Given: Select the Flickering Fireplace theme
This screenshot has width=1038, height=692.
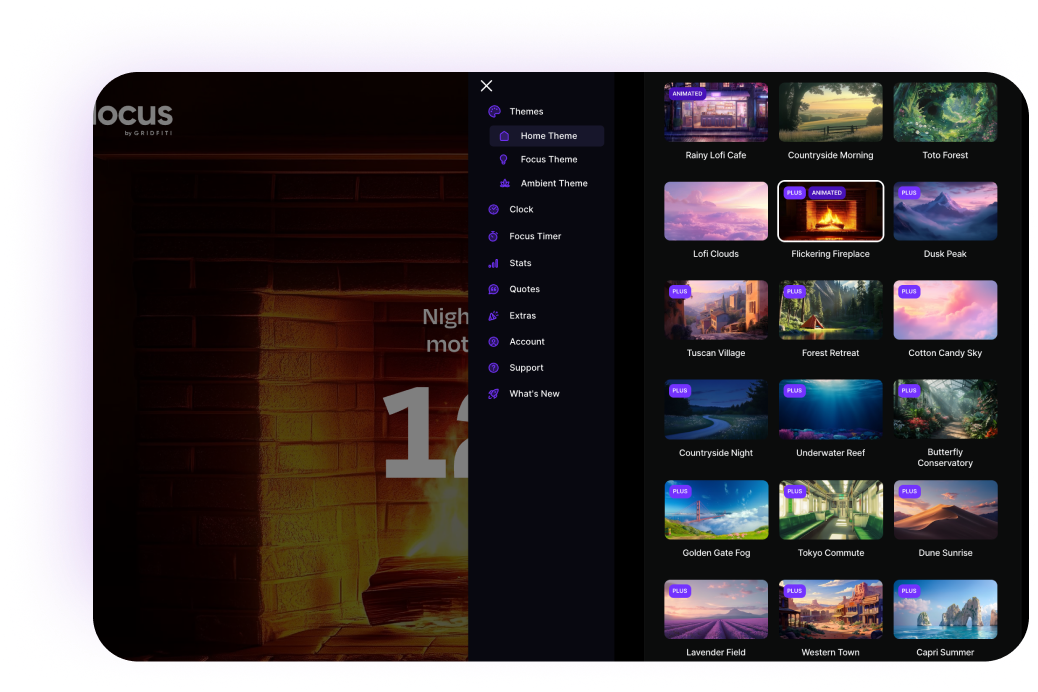Looking at the screenshot, I should (830, 211).
